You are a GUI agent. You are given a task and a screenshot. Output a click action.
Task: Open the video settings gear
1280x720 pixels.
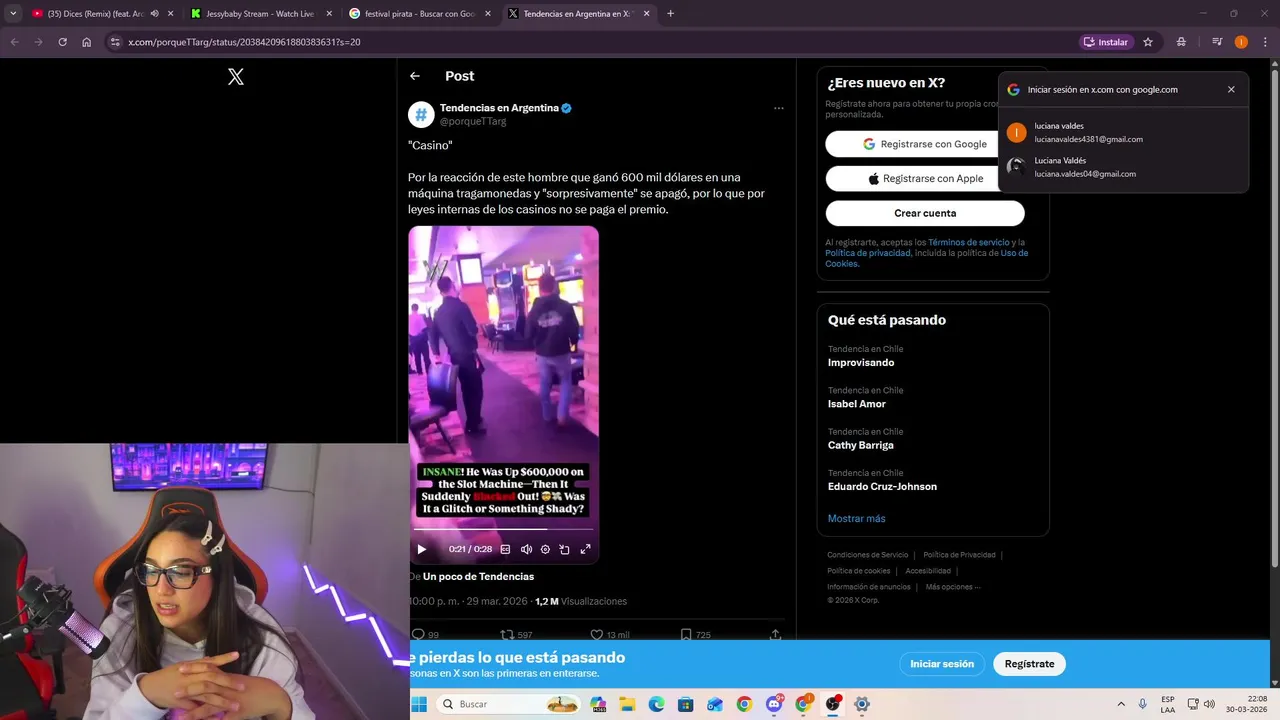[545, 549]
